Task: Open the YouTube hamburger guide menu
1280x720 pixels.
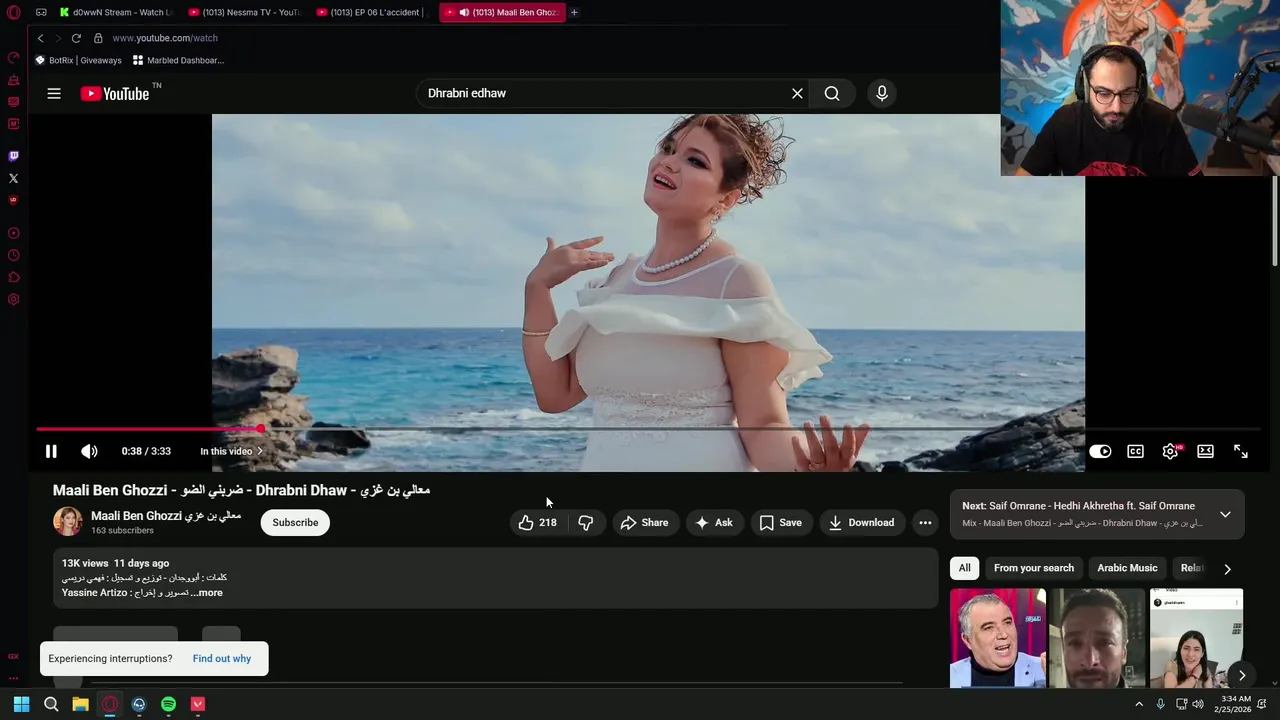Action: coord(54,93)
